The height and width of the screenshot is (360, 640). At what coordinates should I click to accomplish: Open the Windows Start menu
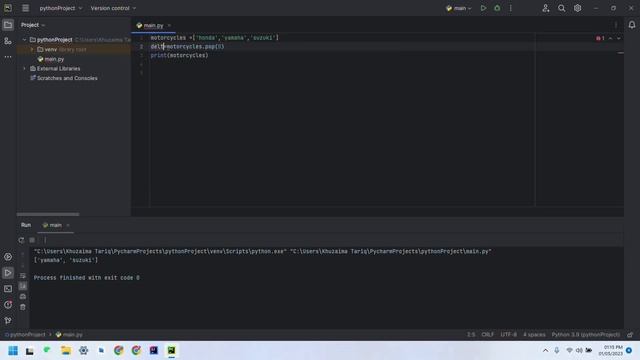pos(13,351)
